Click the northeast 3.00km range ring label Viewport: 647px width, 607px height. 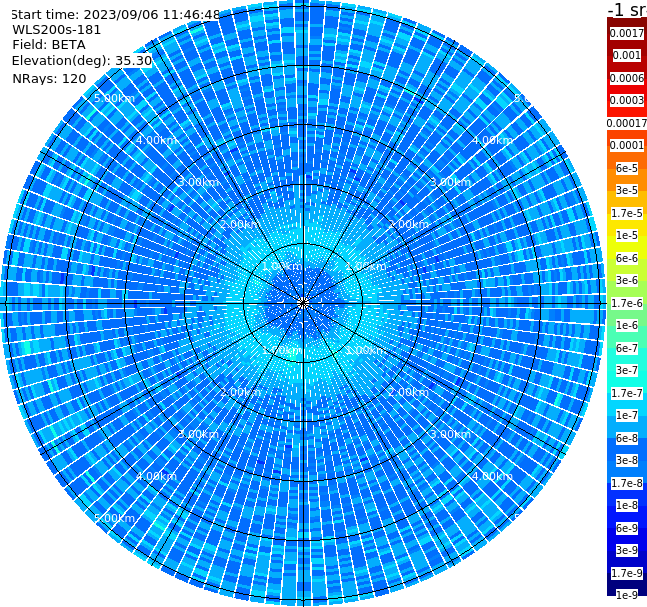(x=450, y=182)
